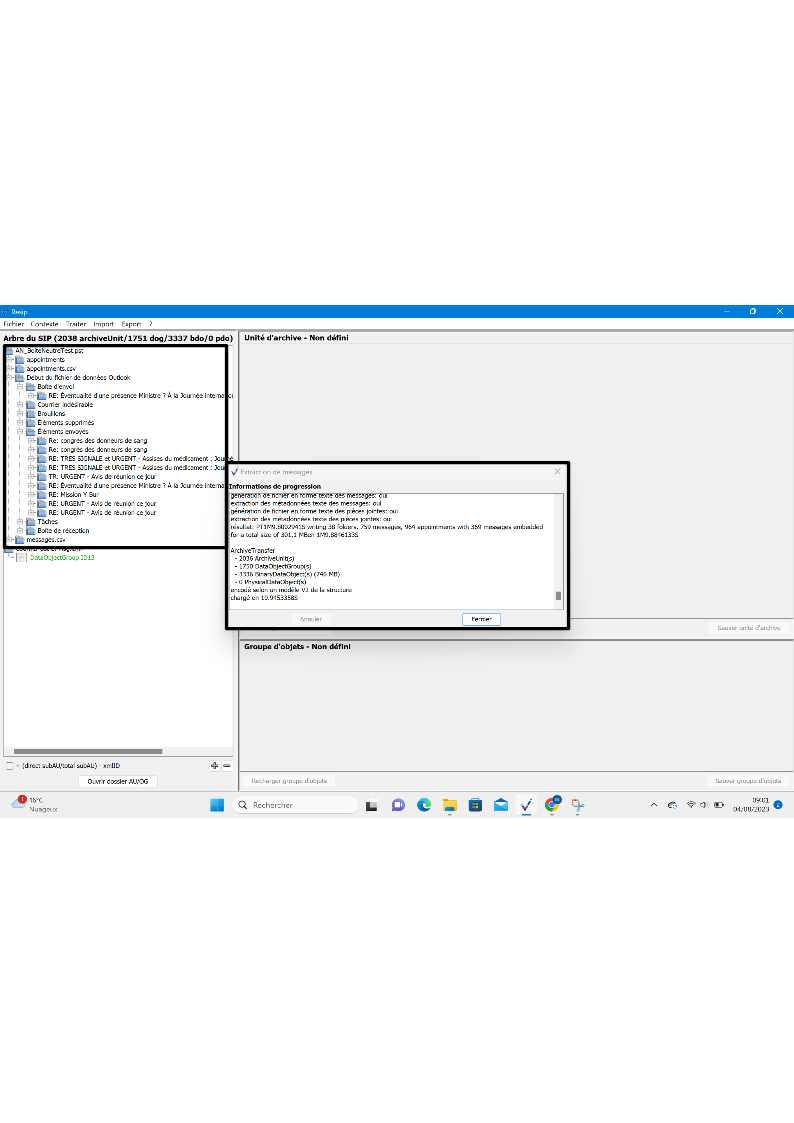Select RE: Mission Y Bur message icon
The height and width of the screenshot is (1123, 794).
[42, 494]
